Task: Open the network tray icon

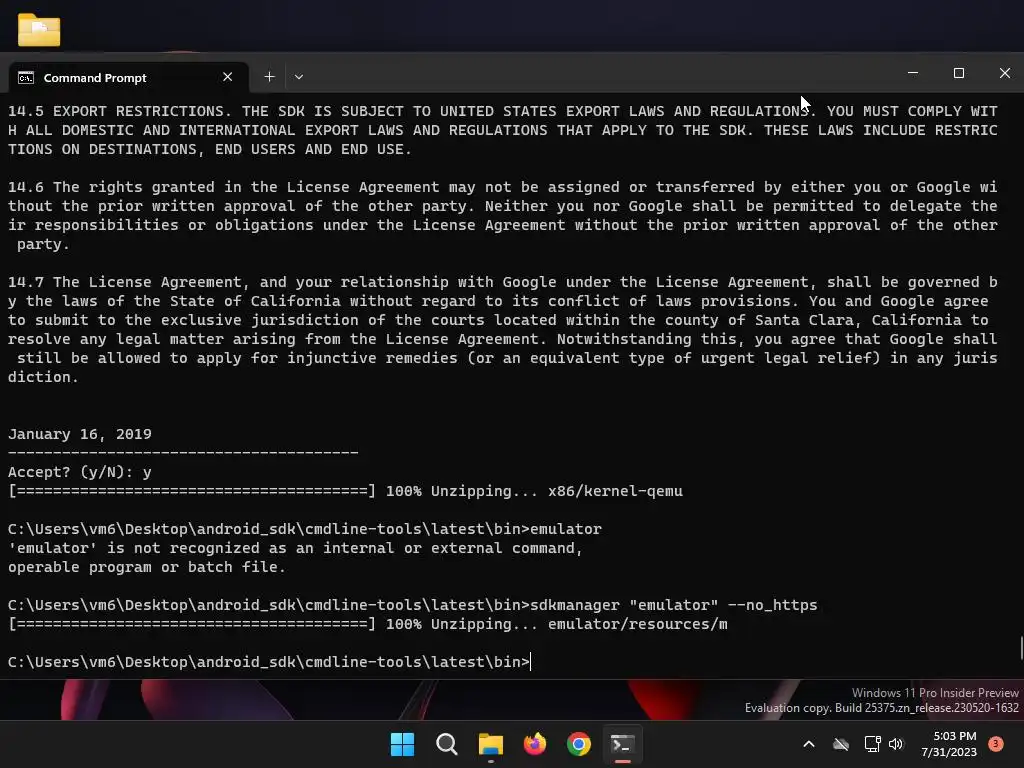Action: click(x=872, y=744)
